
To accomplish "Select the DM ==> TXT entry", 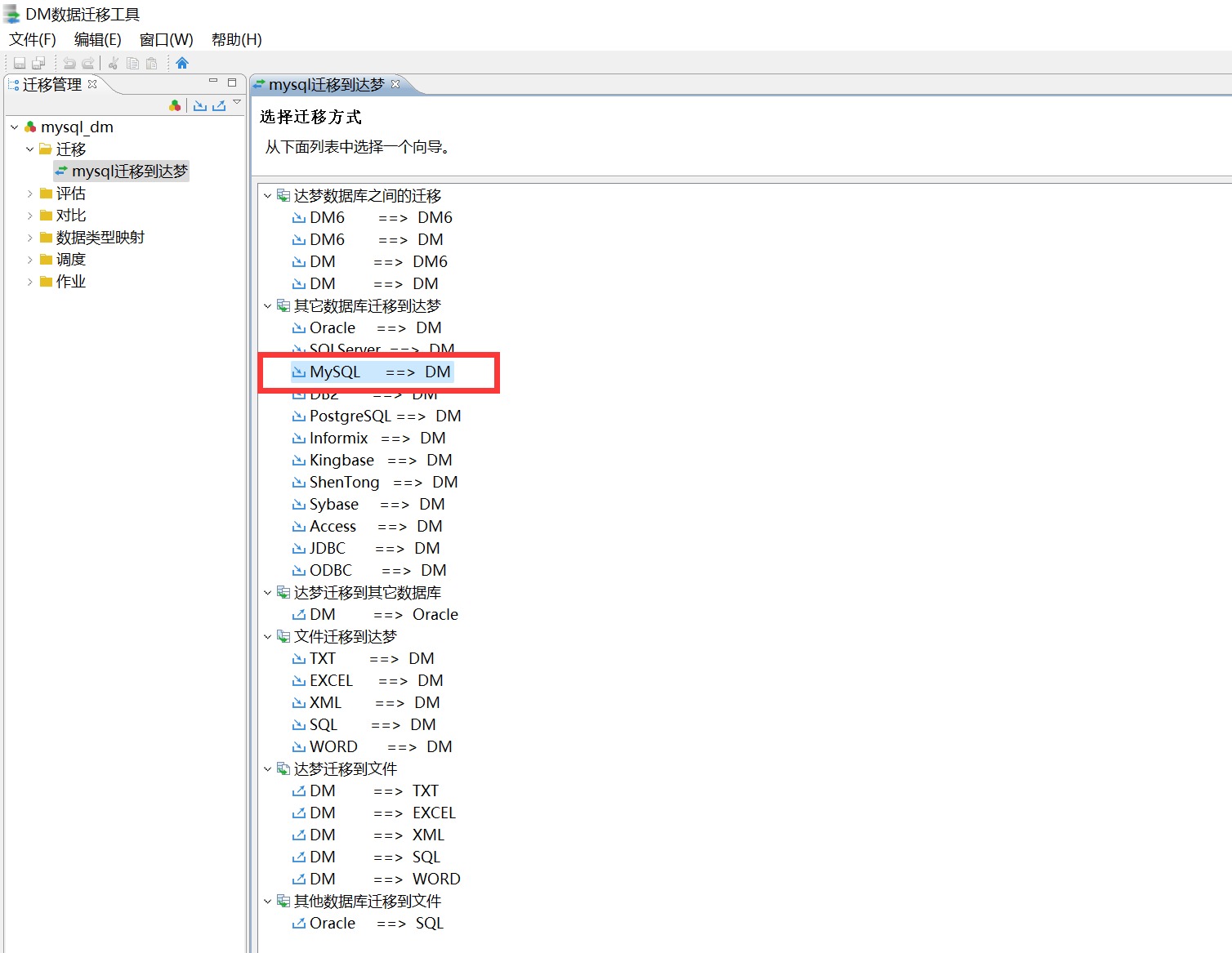I will click(x=374, y=791).
